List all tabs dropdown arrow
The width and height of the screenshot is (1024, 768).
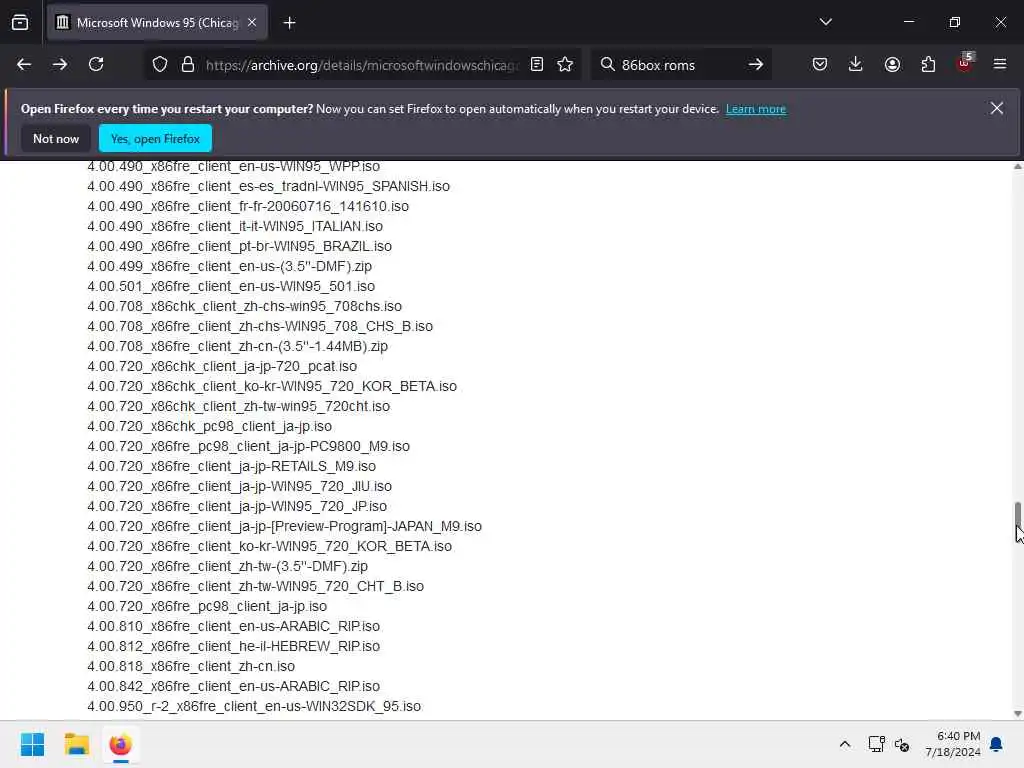tap(825, 22)
